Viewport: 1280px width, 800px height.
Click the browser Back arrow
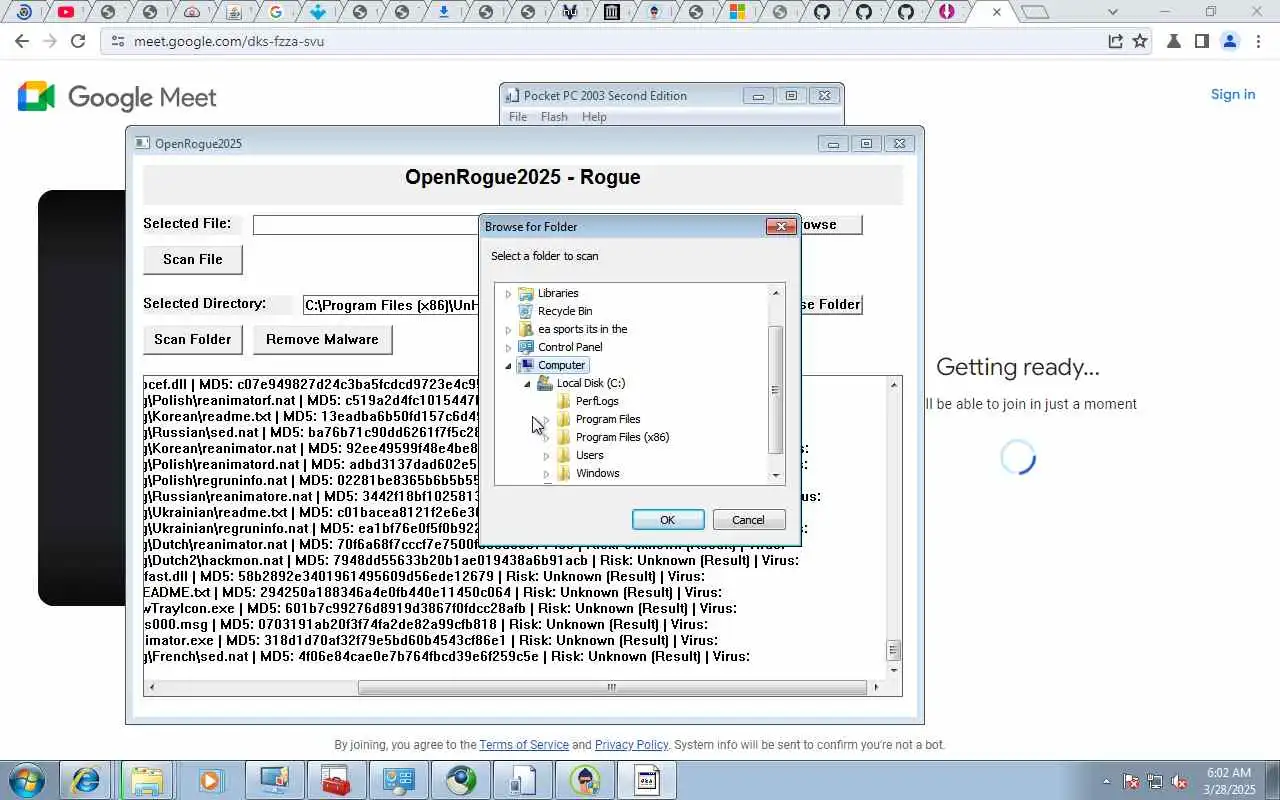point(22,41)
